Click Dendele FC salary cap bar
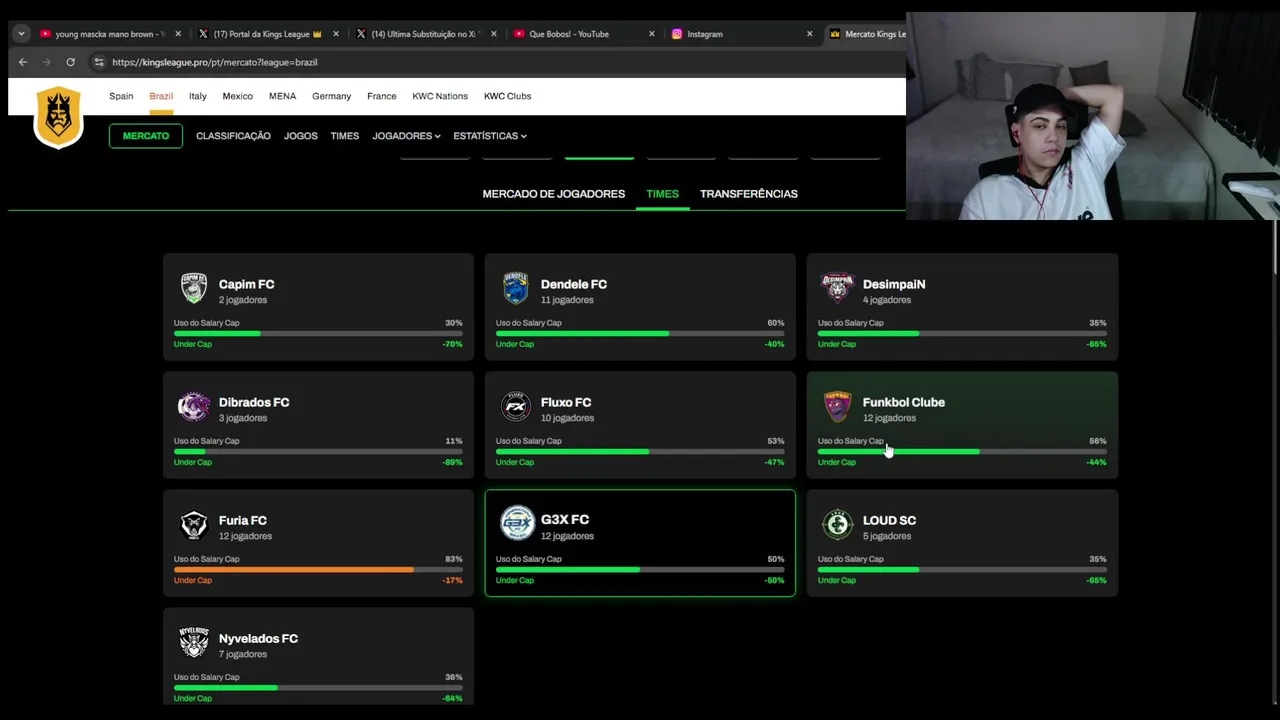 pyautogui.click(x=640, y=334)
